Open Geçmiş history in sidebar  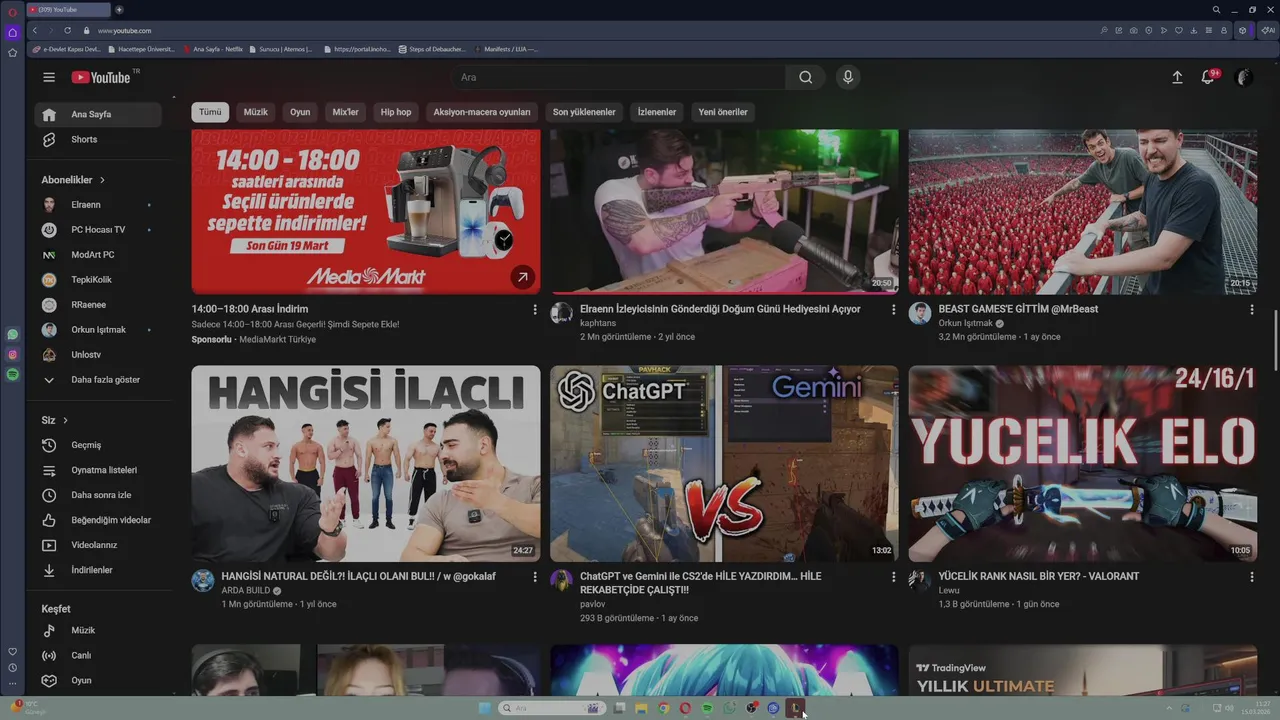(98, 445)
